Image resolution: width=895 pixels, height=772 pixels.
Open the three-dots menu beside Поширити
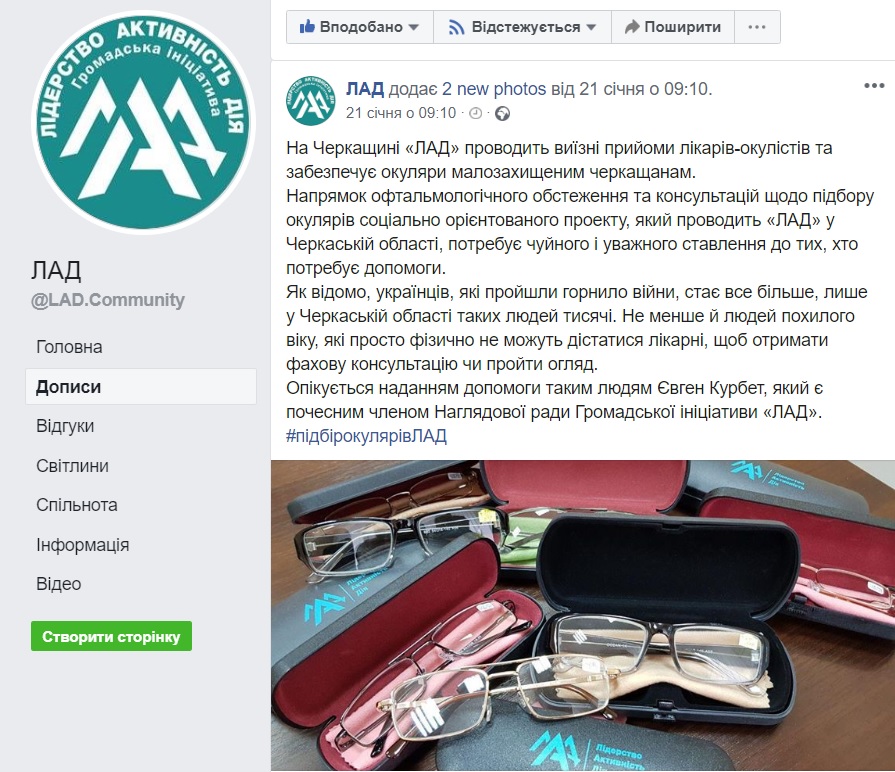[x=757, y=27]
